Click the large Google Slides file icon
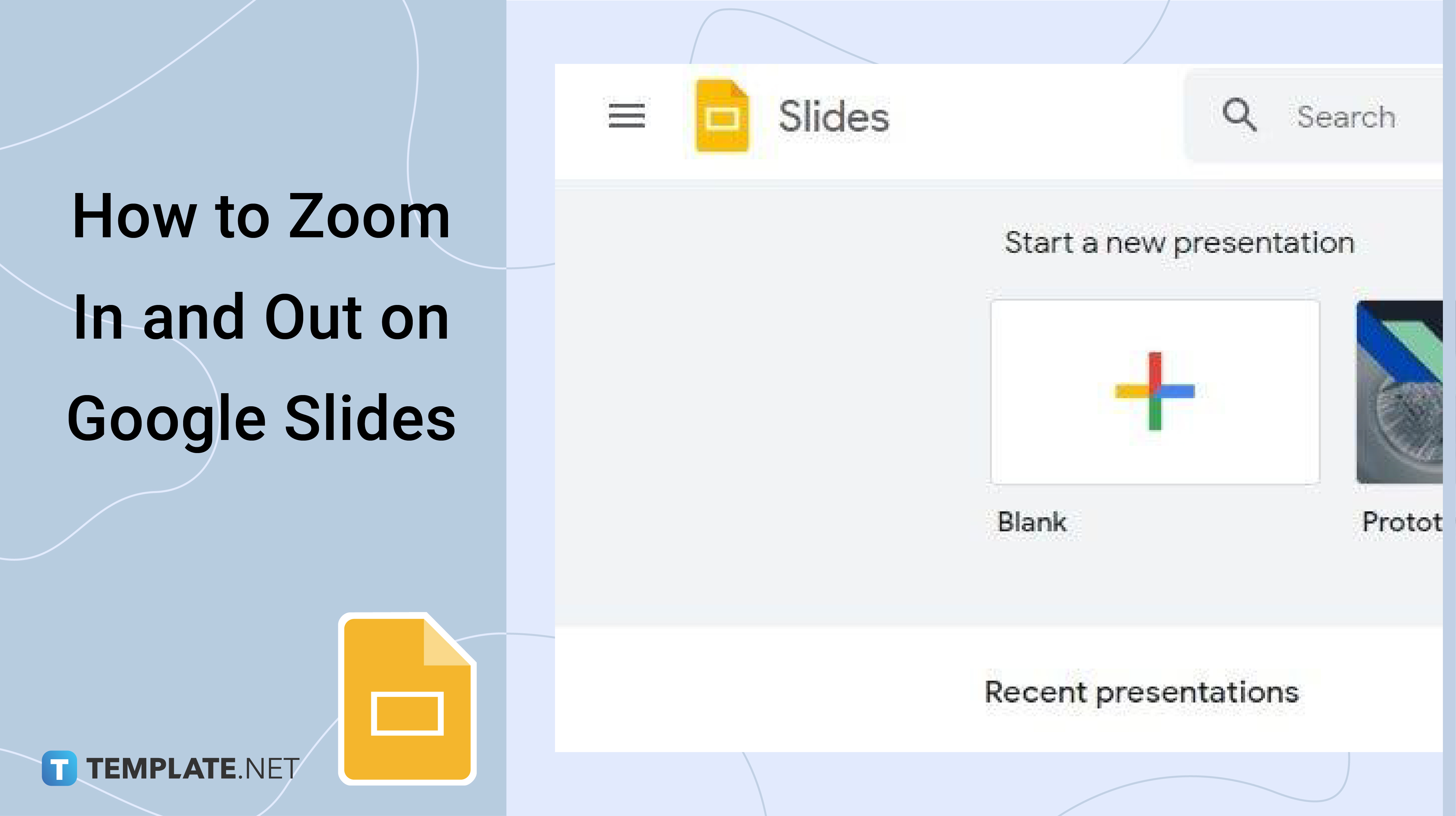The width and height of the screenshot is (1456, 816). 407,699
